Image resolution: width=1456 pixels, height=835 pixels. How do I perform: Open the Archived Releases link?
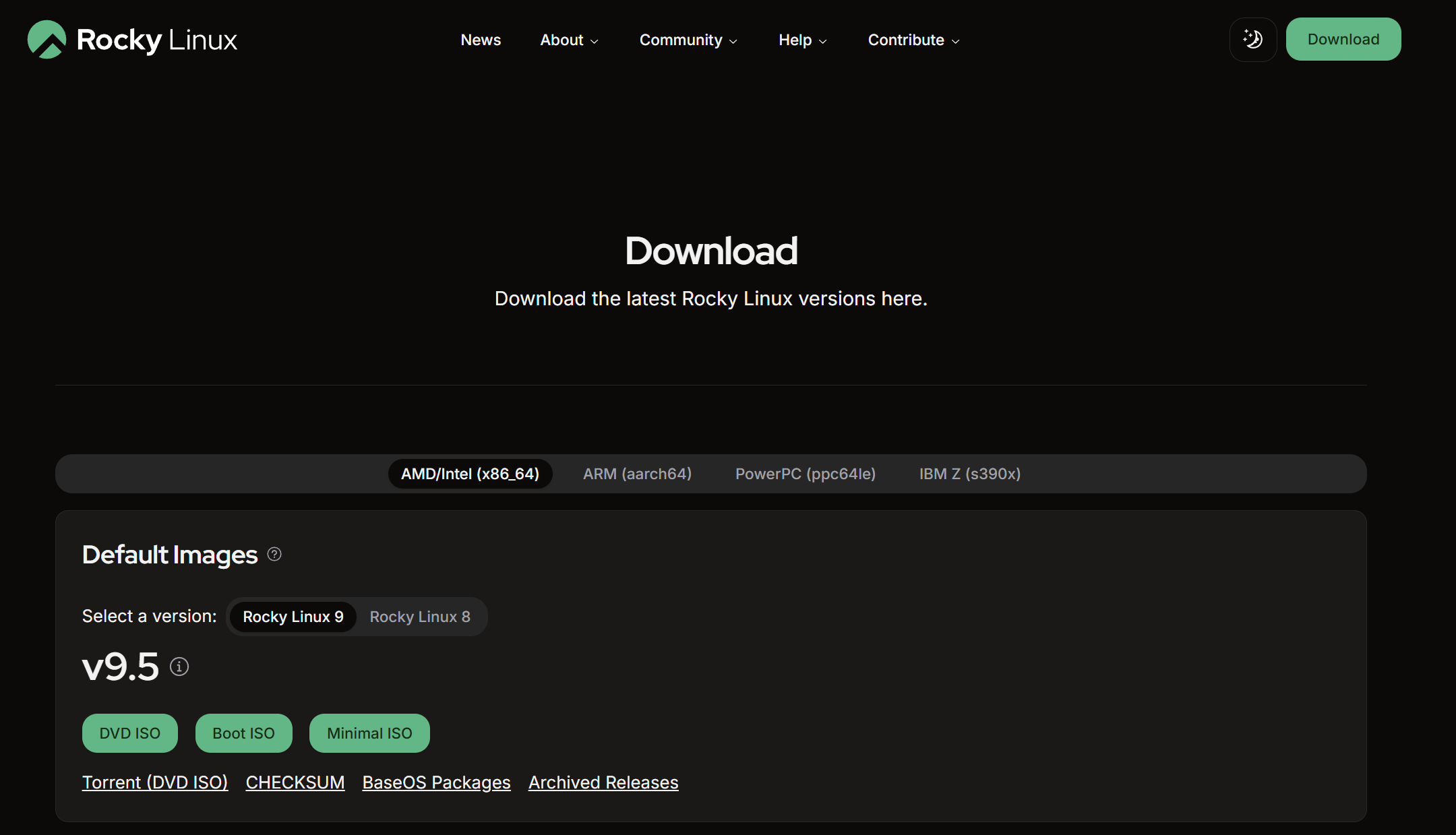coord(603,782)
